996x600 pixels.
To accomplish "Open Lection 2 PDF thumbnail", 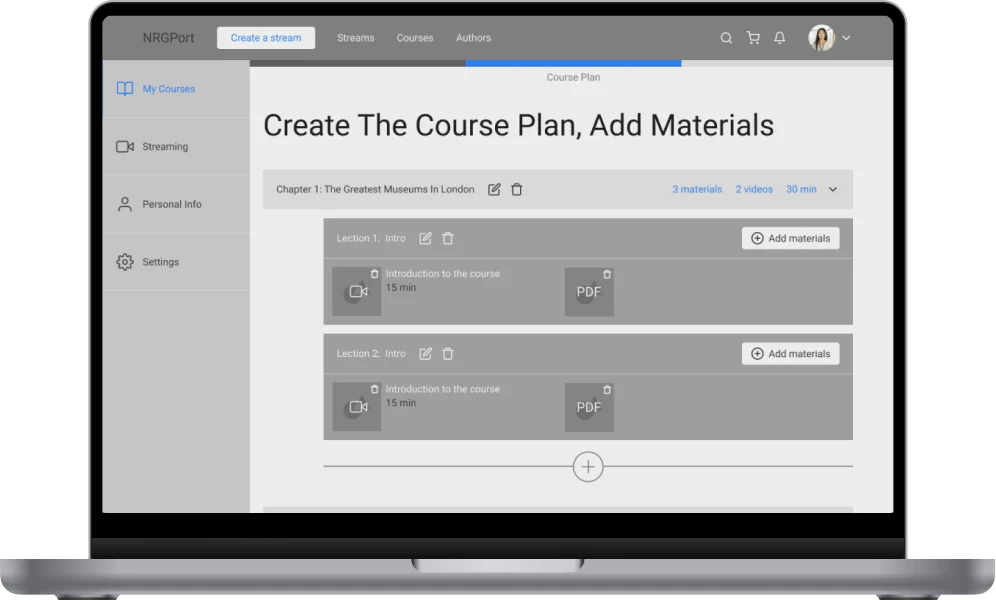I will pyautogui.click(x=589, y=407).
